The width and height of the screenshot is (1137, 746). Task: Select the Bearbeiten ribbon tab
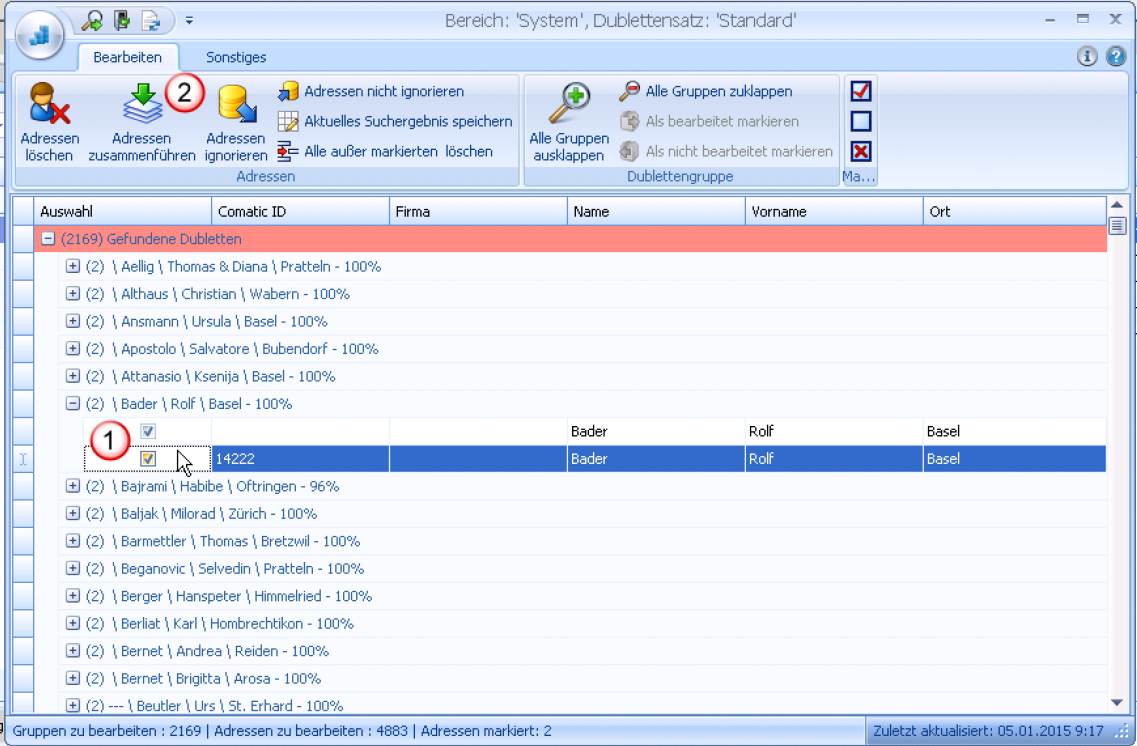tap(128, 57)
